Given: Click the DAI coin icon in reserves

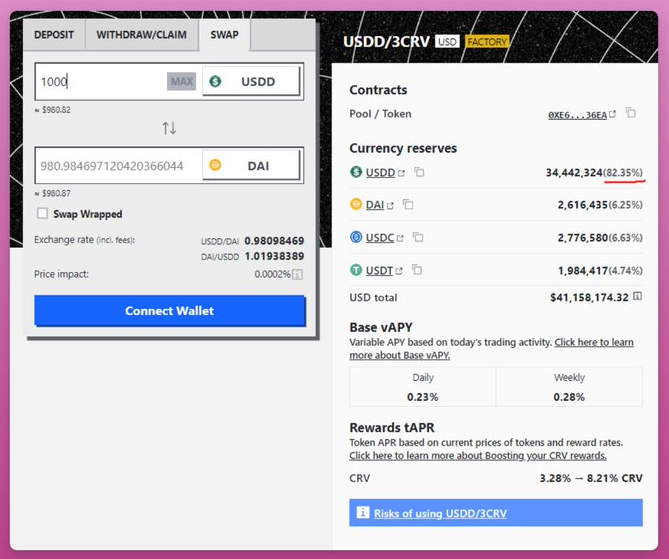Looking at the screenshot, I should pyautogui.click(x=356, y=204).
